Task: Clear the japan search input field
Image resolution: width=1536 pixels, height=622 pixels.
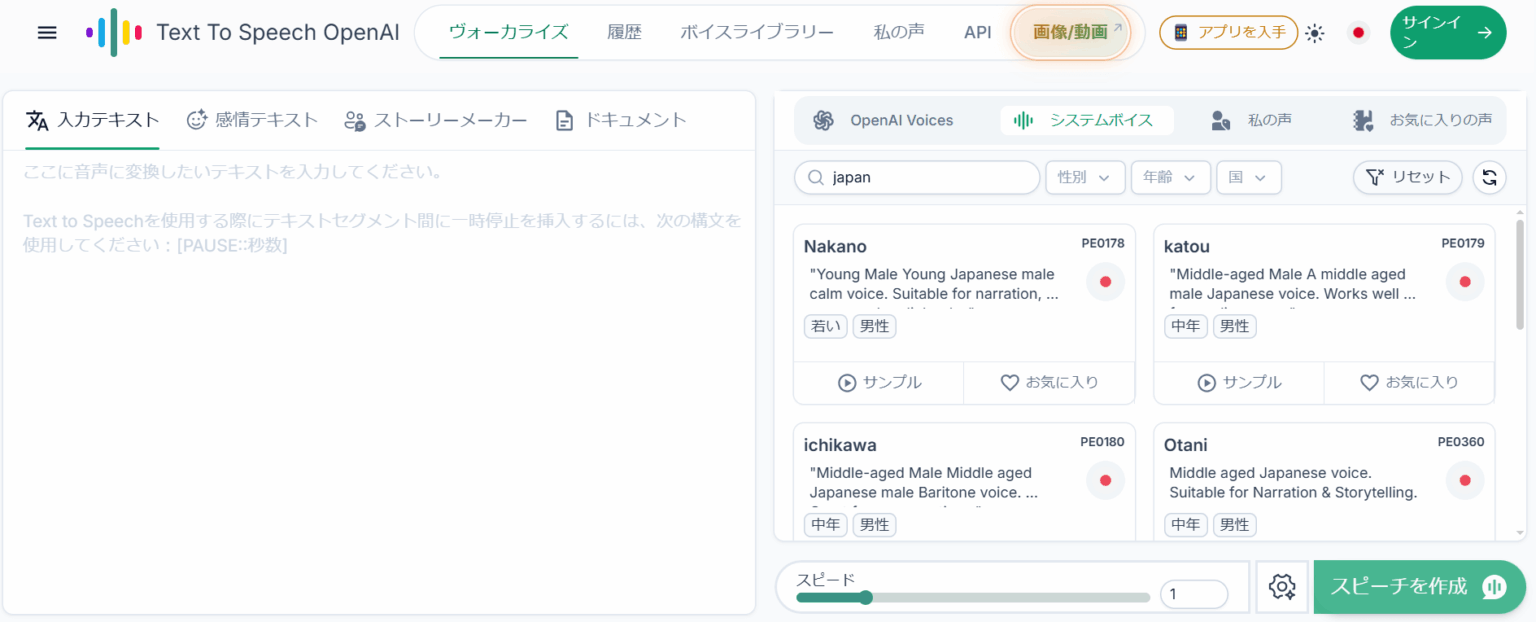Action: coord(916,177)
